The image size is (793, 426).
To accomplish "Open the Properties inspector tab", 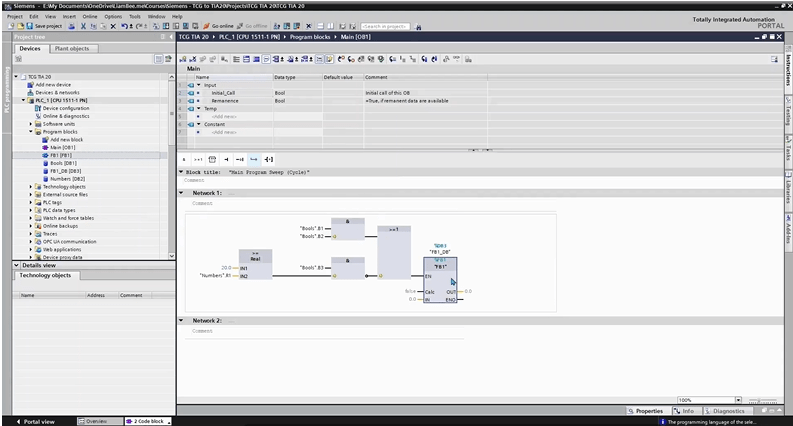I will (646, 411).
